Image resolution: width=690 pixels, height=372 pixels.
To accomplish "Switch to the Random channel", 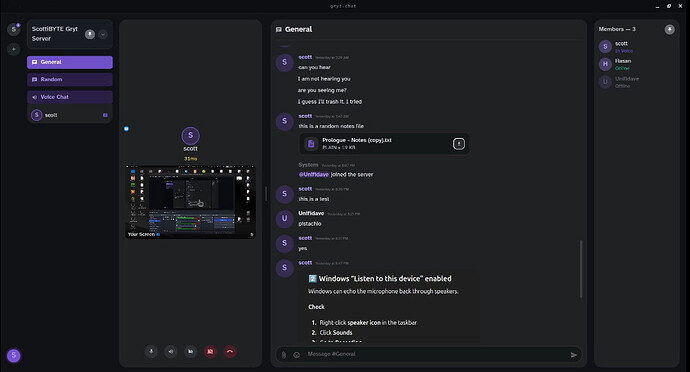I will pyautogui.click(x=70, y=80).
